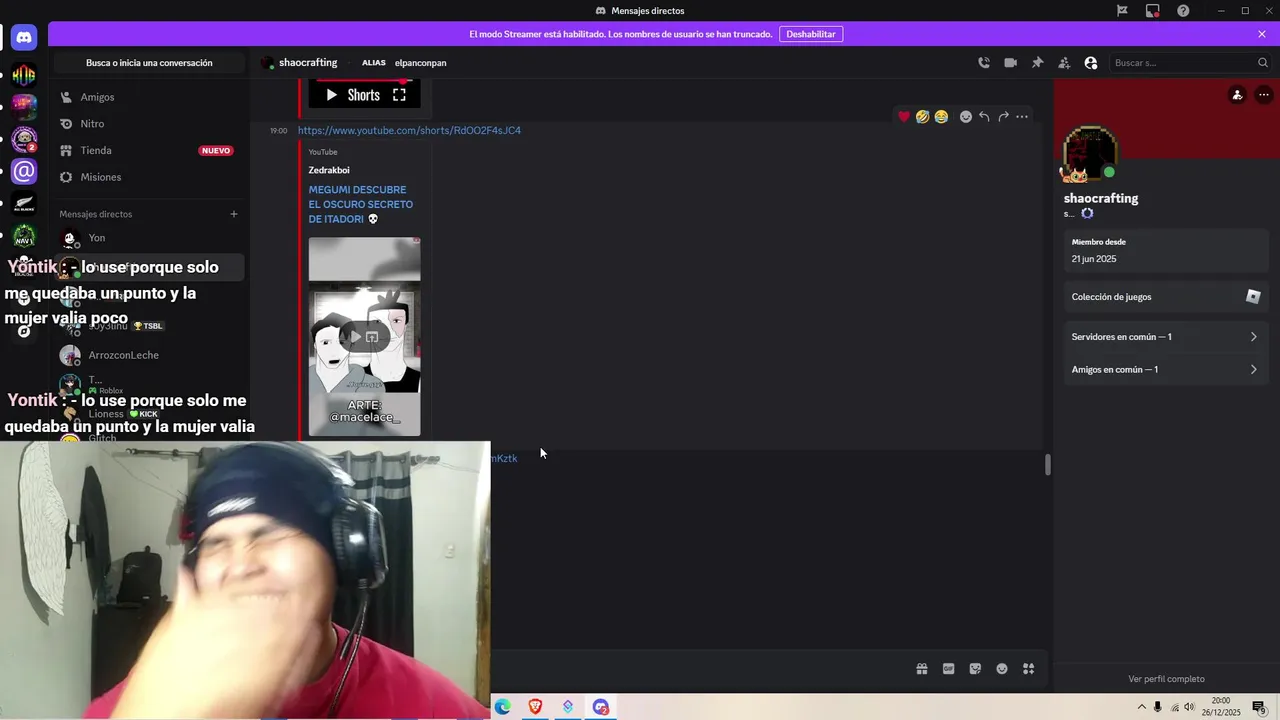1280x720 pixels.
Task: Add friends to this DM
Action: 1064,63
